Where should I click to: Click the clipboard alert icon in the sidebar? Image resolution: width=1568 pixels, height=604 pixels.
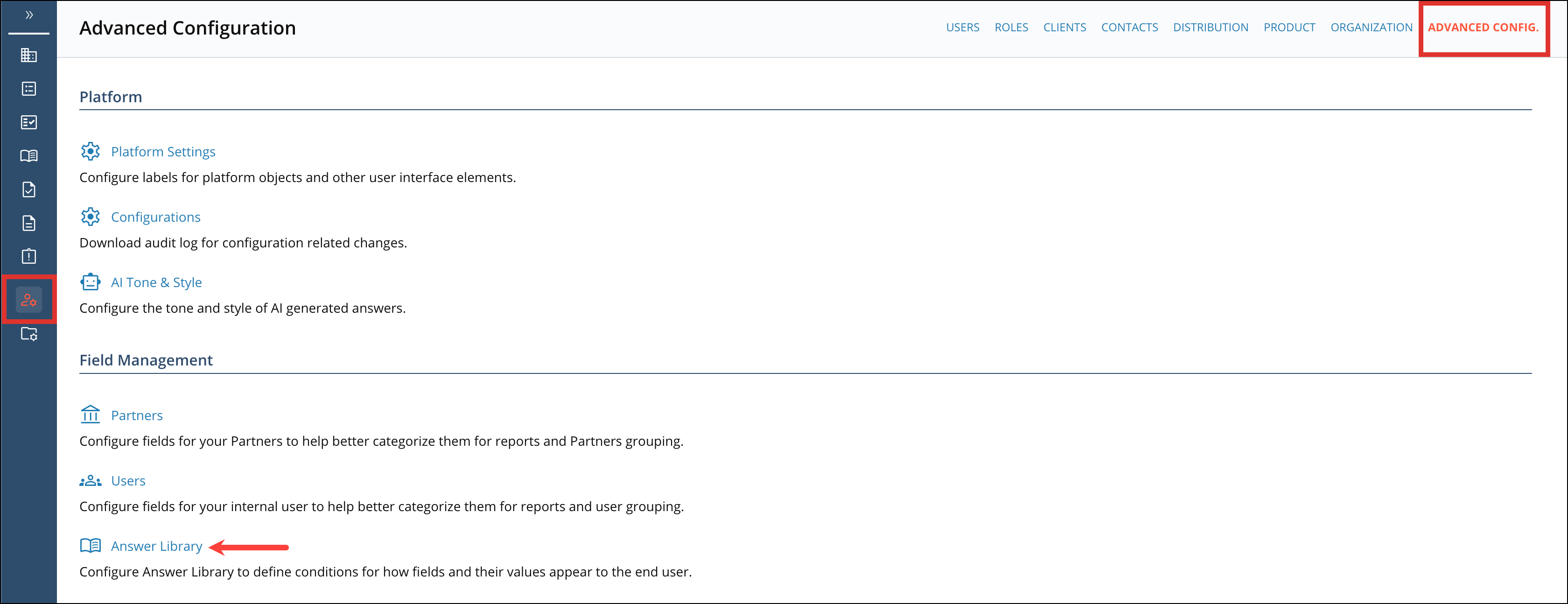(x=28, y=256)
